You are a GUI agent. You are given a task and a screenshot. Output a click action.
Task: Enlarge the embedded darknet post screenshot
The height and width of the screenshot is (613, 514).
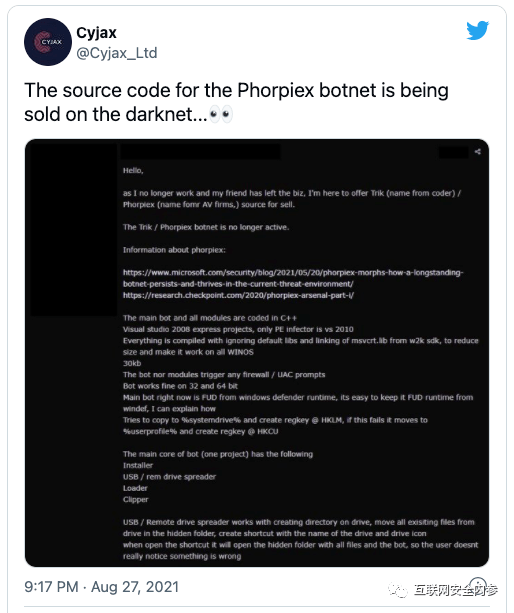tap(257, 353)
